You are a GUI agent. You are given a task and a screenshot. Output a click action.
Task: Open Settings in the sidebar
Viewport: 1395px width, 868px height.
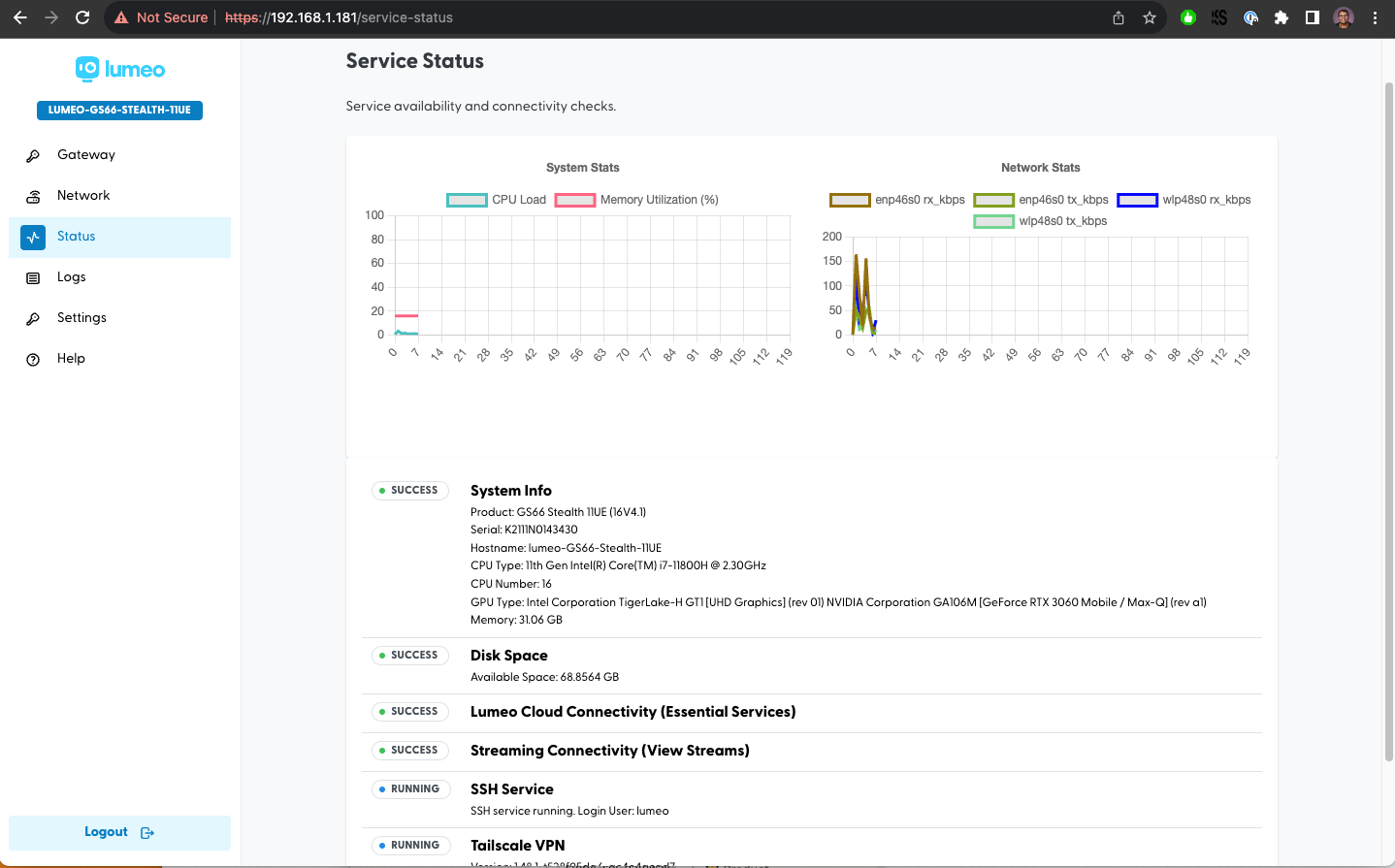(119, 318)
